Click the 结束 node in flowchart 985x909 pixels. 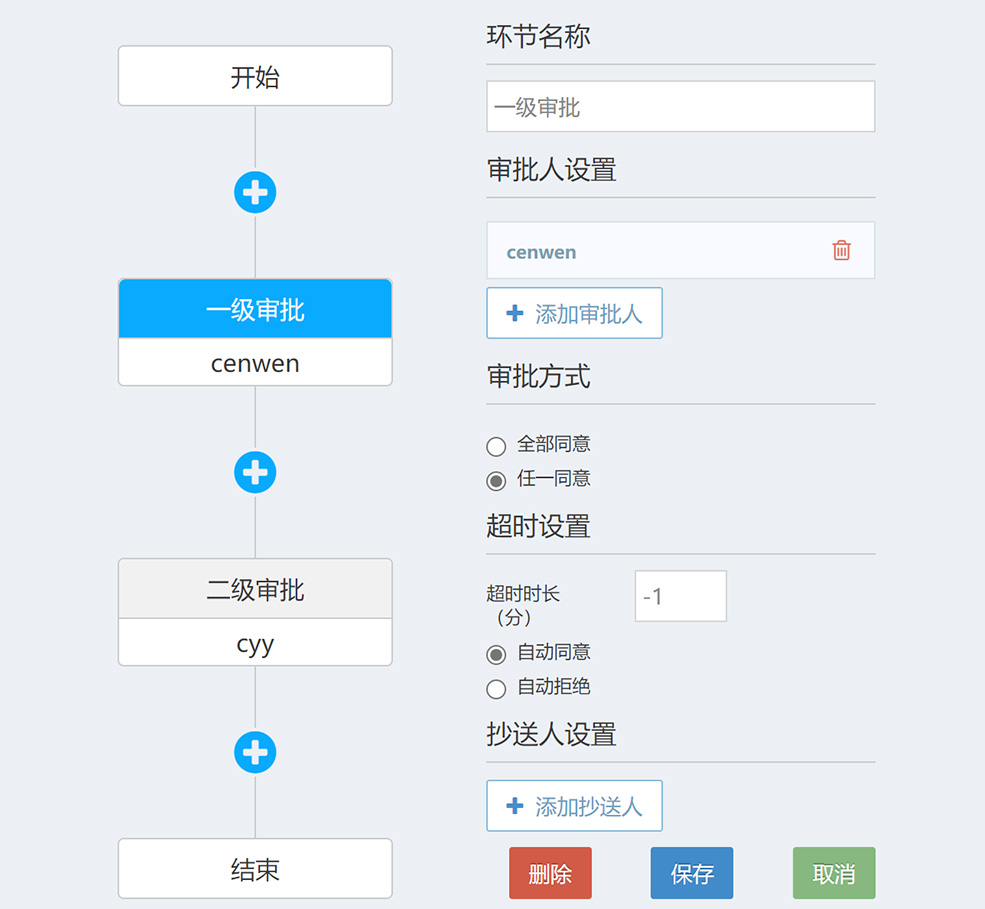tap(255, 869)
